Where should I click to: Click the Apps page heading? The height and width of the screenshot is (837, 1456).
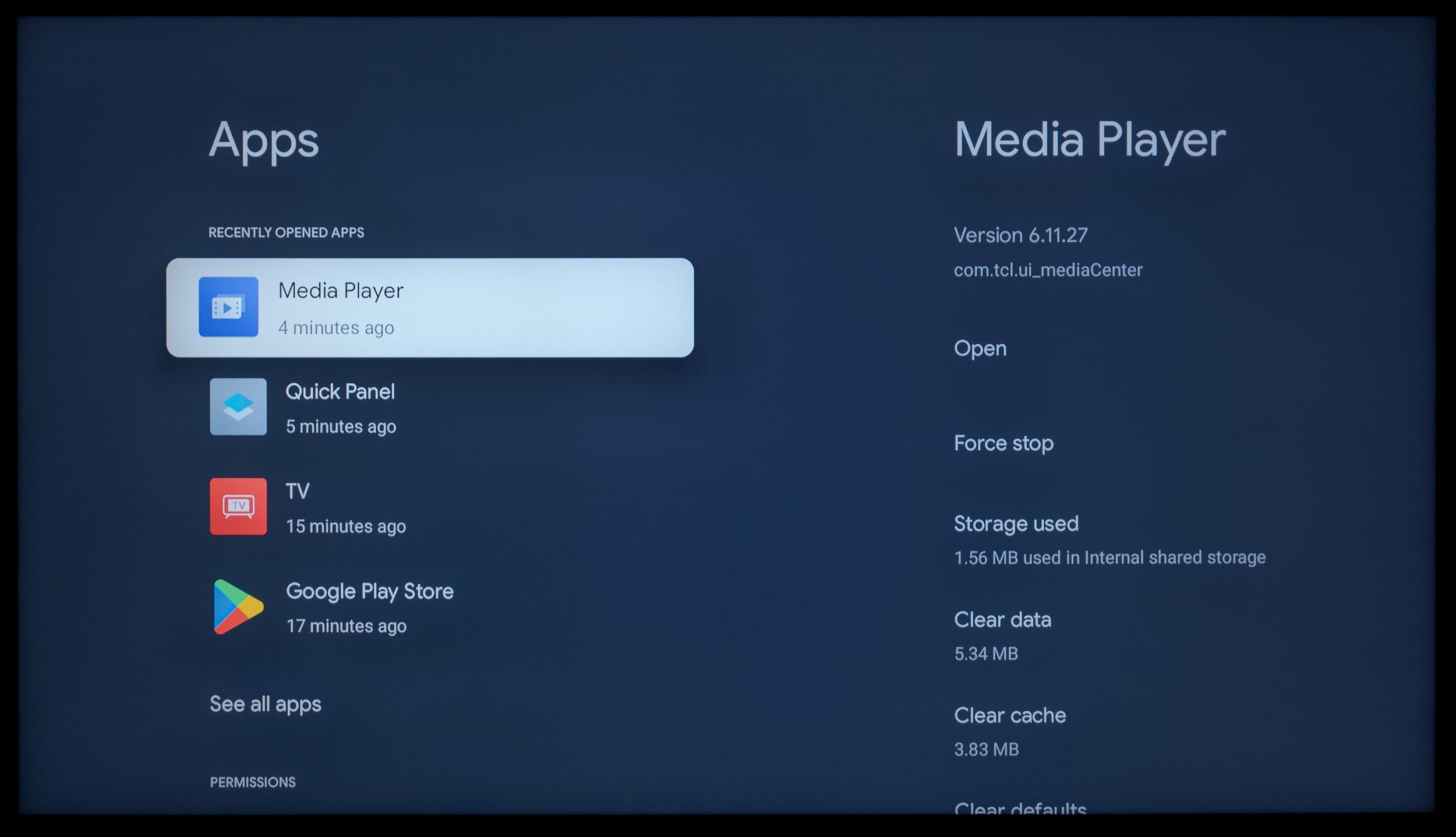point(264,140)
